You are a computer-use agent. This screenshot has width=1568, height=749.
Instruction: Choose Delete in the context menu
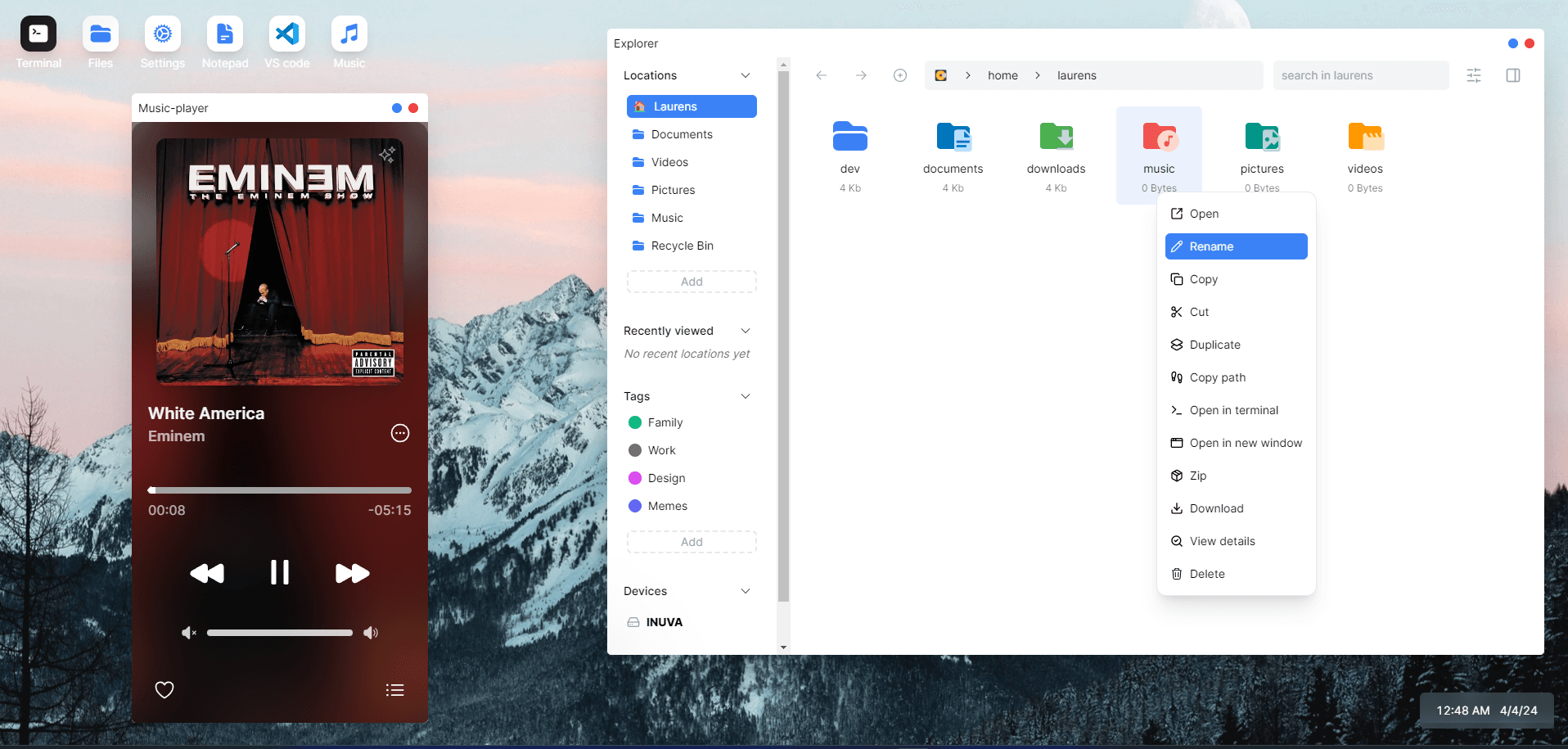(x=1237, y=574)
